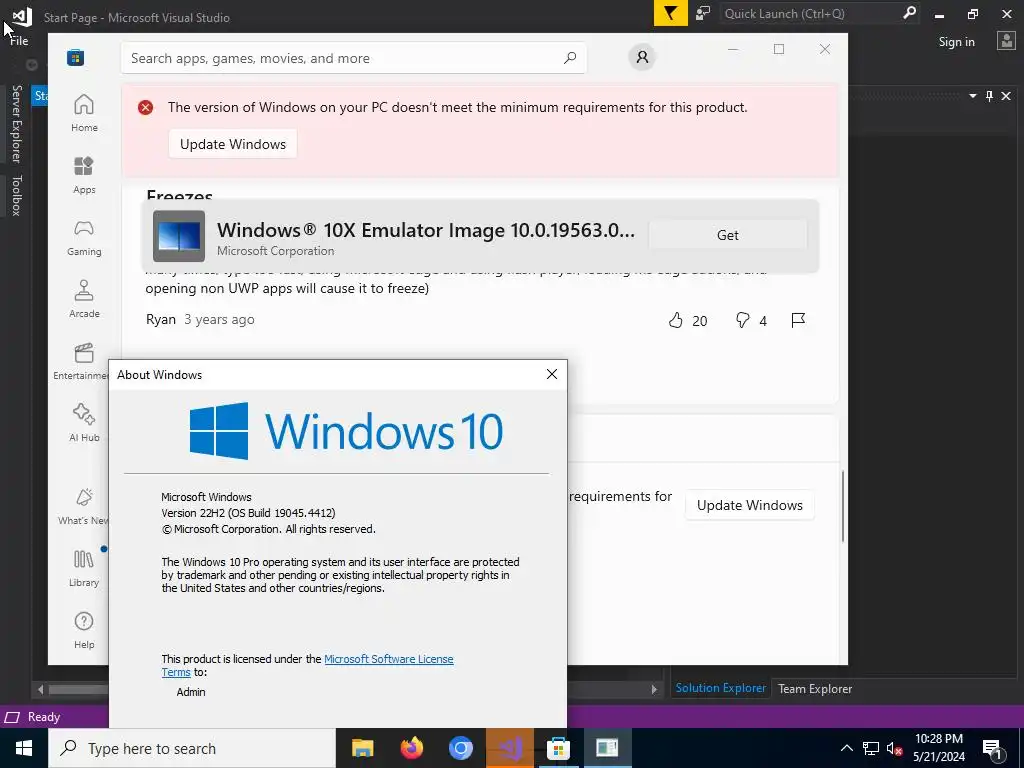Switch to Visual Studio on the taskbar
The image size is (1024, 768).
tap(510, 748)
